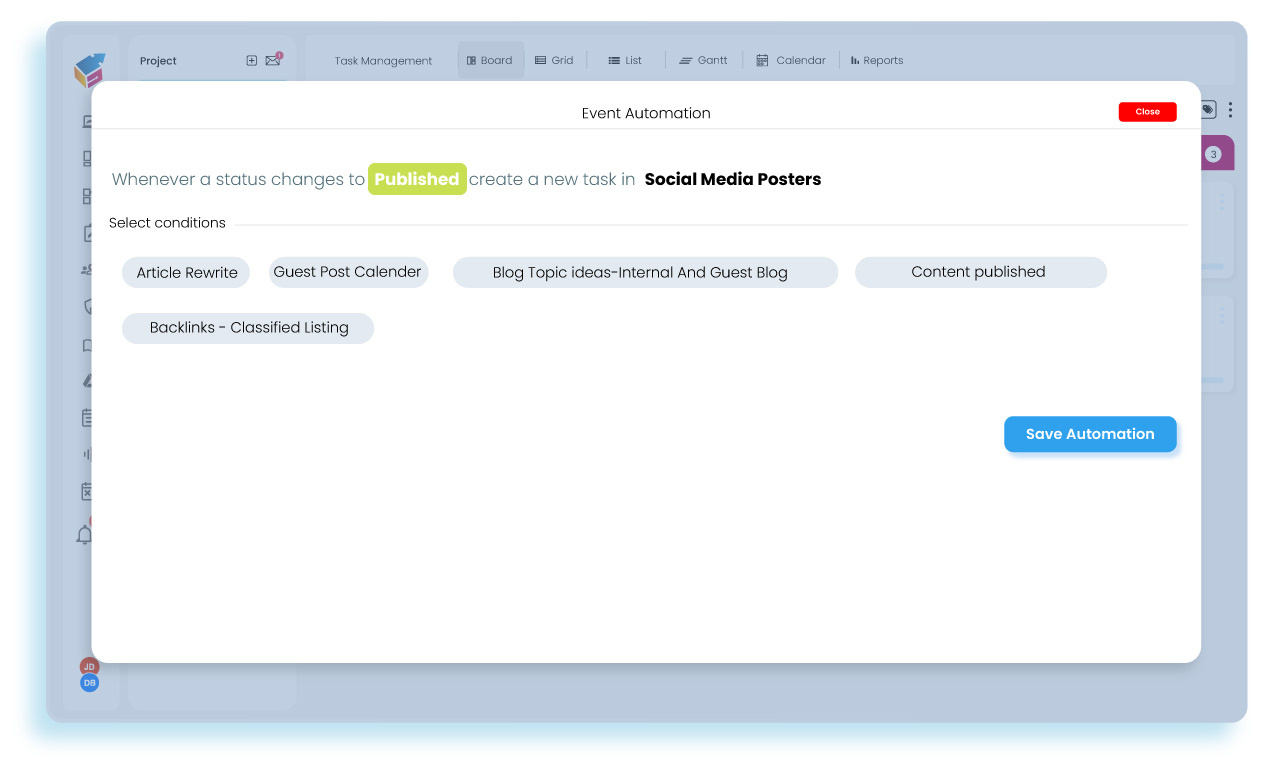Viewport: 1266px width, 768px height.
Task: Switch to the Grid view icon
Action: click(554, 59)
